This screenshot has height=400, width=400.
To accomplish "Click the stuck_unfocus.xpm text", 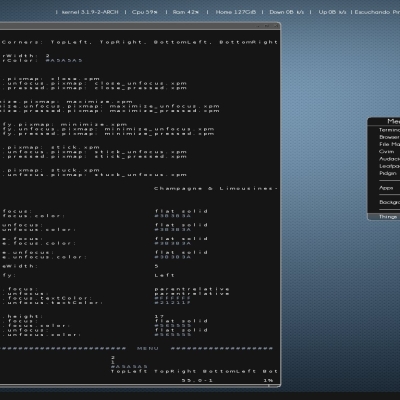I will 140,175.
